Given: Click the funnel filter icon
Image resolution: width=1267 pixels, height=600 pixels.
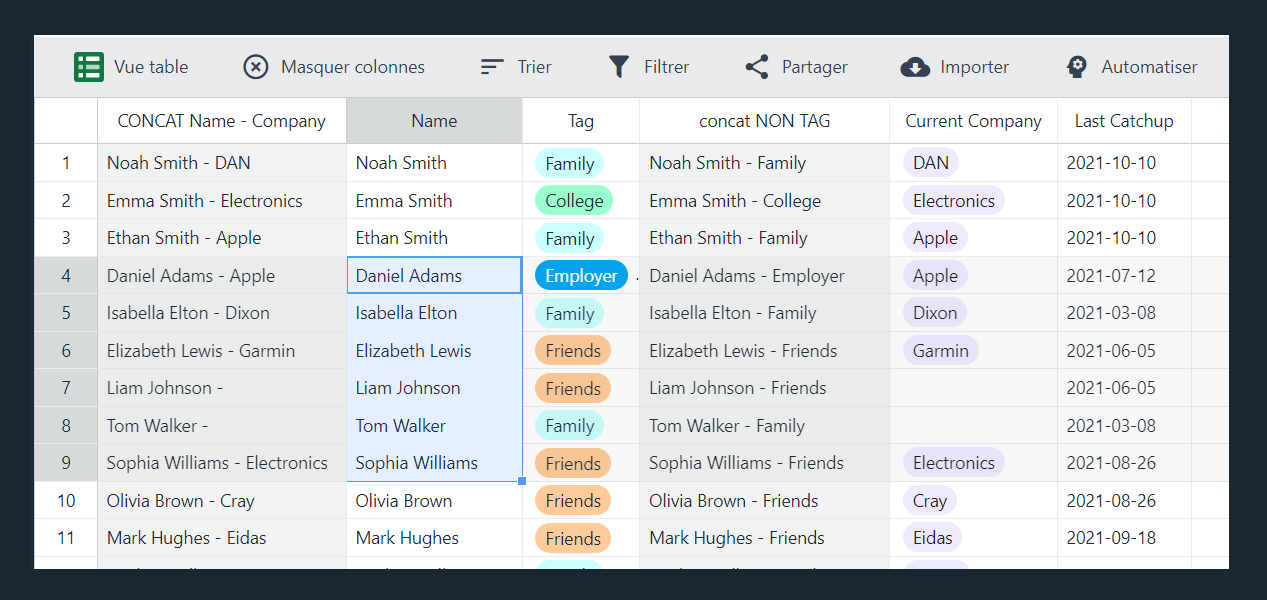Looking at the screenshot, I should coord(619,67).
